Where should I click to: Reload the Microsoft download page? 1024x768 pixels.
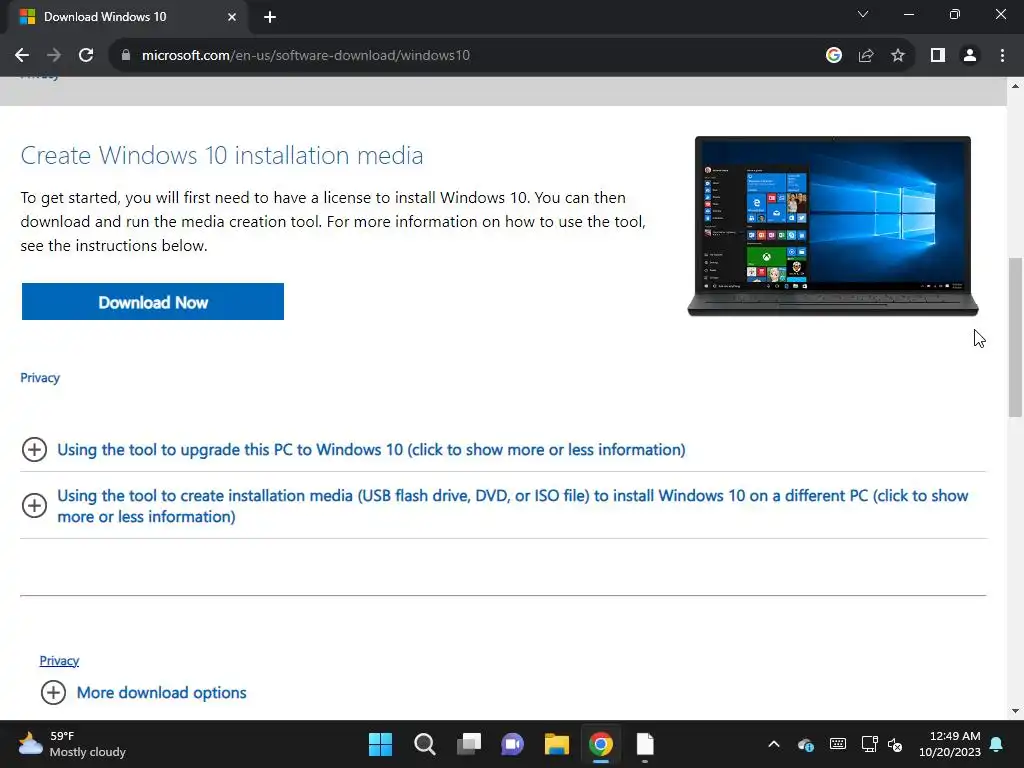coord(86,56)
